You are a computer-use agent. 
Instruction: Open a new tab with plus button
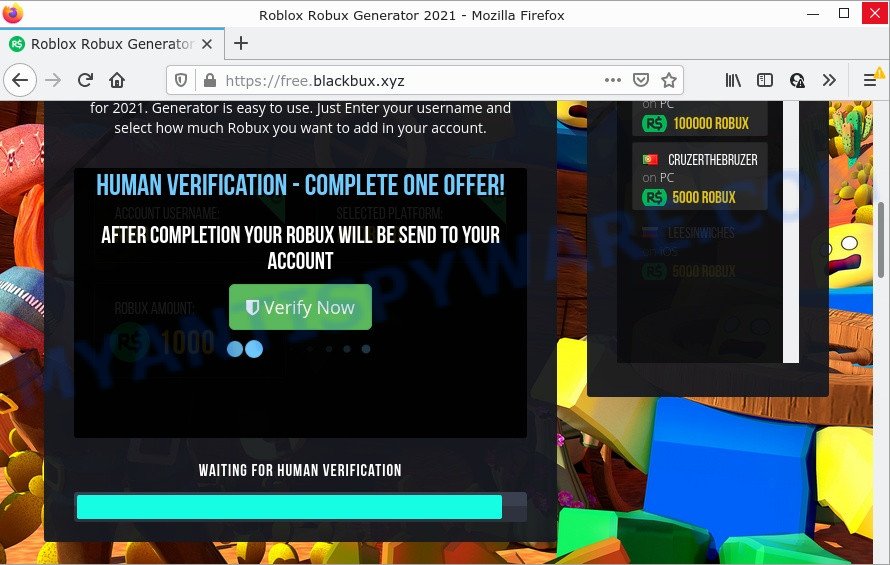coord(241,43)
